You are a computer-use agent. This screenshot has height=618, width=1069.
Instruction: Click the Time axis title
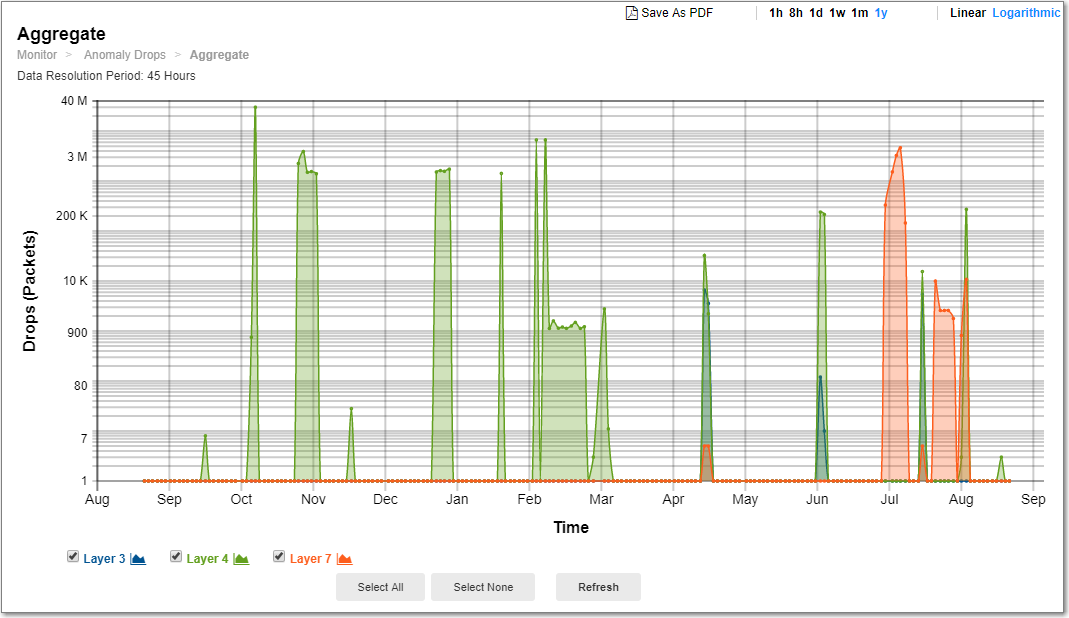pos(571,527)
